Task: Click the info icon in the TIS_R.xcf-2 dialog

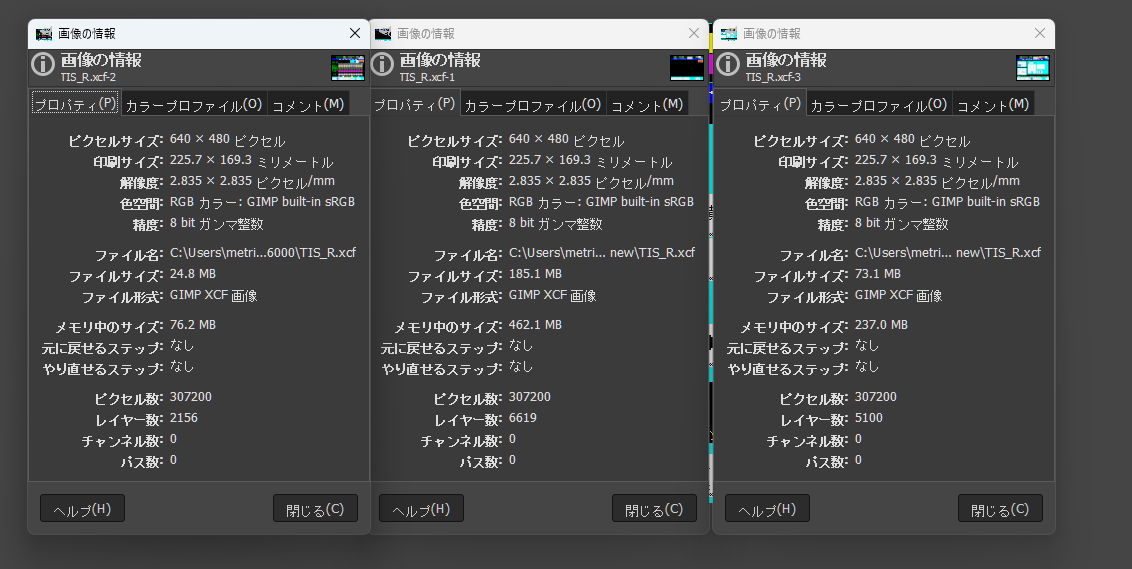Action: (x=43, y=64)
